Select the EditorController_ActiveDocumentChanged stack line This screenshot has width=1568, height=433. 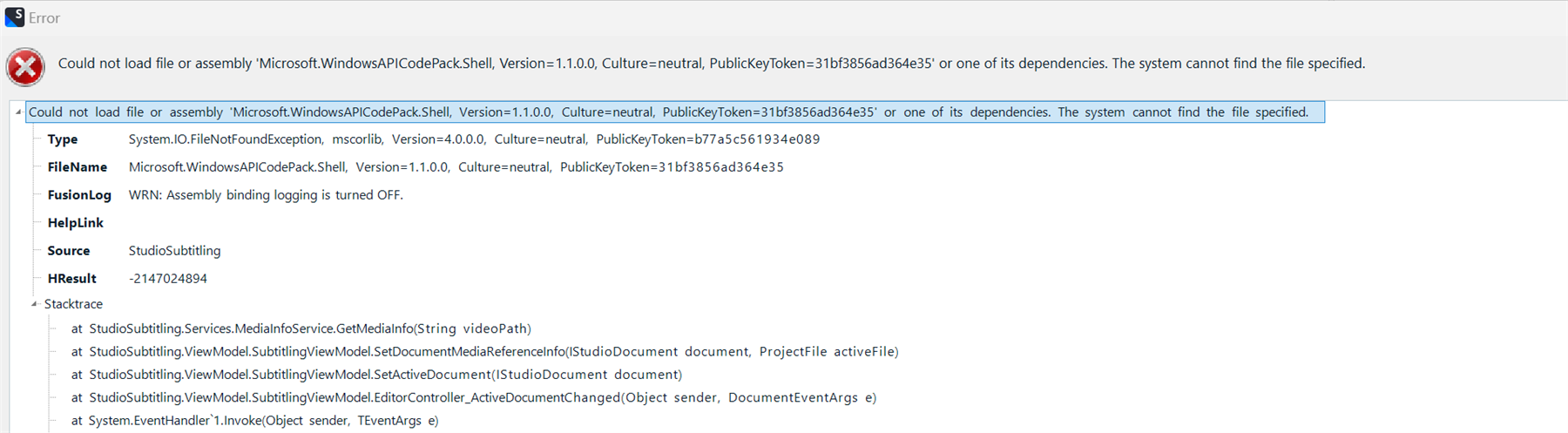474,397
